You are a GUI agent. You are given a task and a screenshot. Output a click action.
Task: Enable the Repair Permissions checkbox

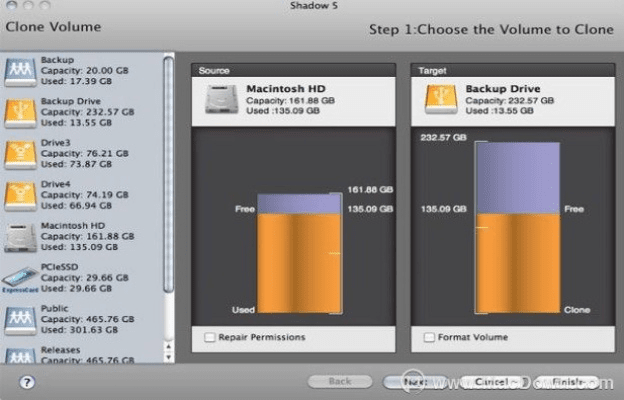(210, 338)
